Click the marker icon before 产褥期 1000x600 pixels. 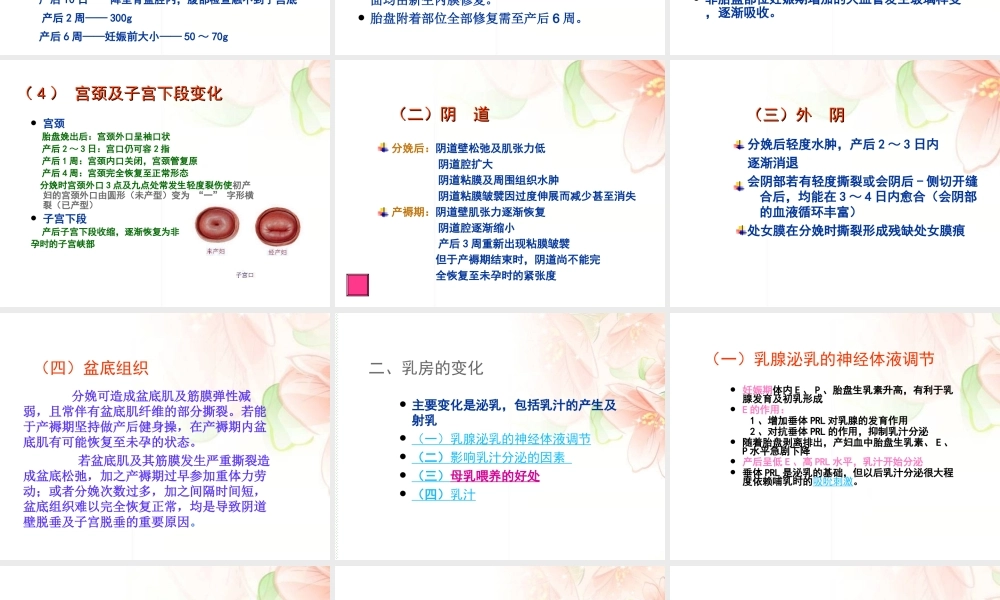(x=381, y=212)
